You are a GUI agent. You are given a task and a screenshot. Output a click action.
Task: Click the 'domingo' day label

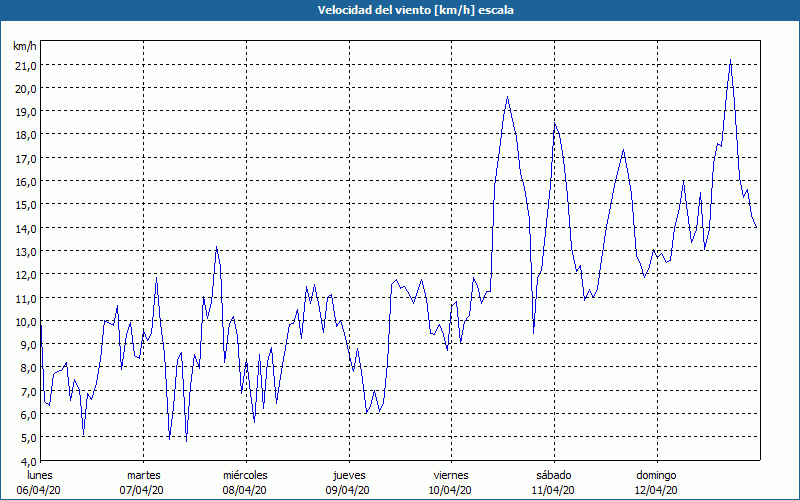[x=656, y=475]
